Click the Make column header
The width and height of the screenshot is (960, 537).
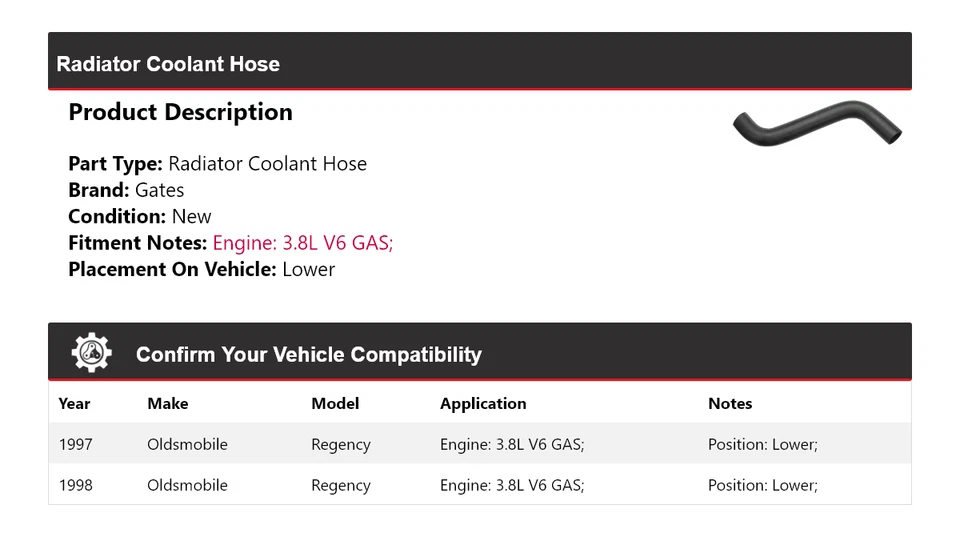pyautogui.click(x=167, y=404)
